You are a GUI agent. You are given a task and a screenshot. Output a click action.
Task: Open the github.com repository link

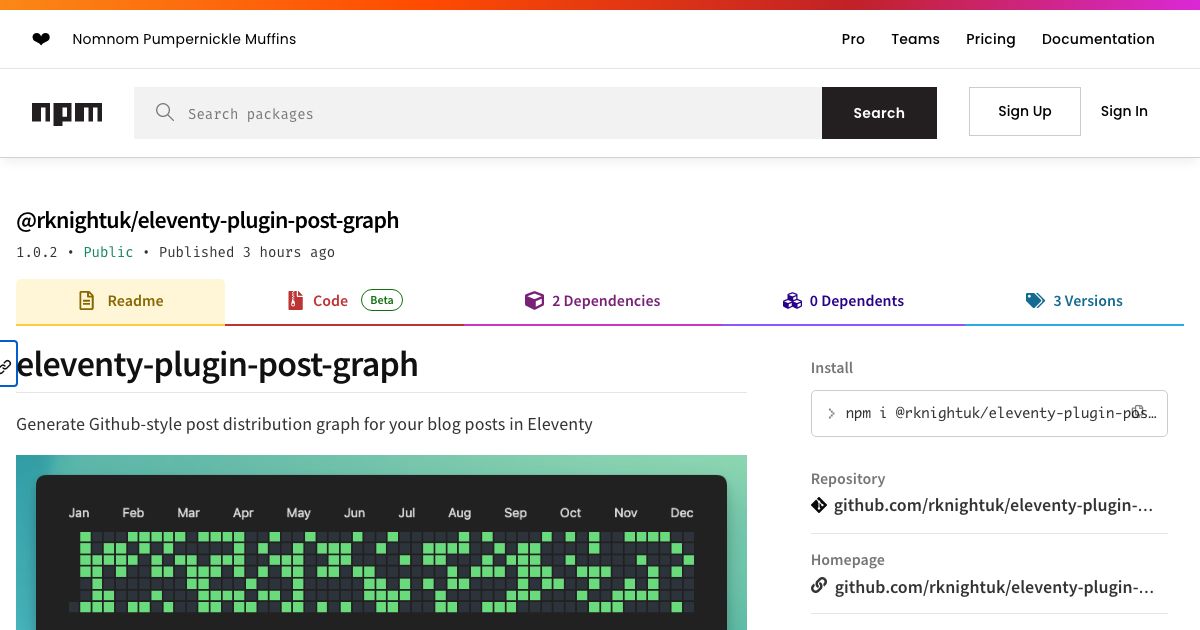pyautogui.click(x=993, y=505)
